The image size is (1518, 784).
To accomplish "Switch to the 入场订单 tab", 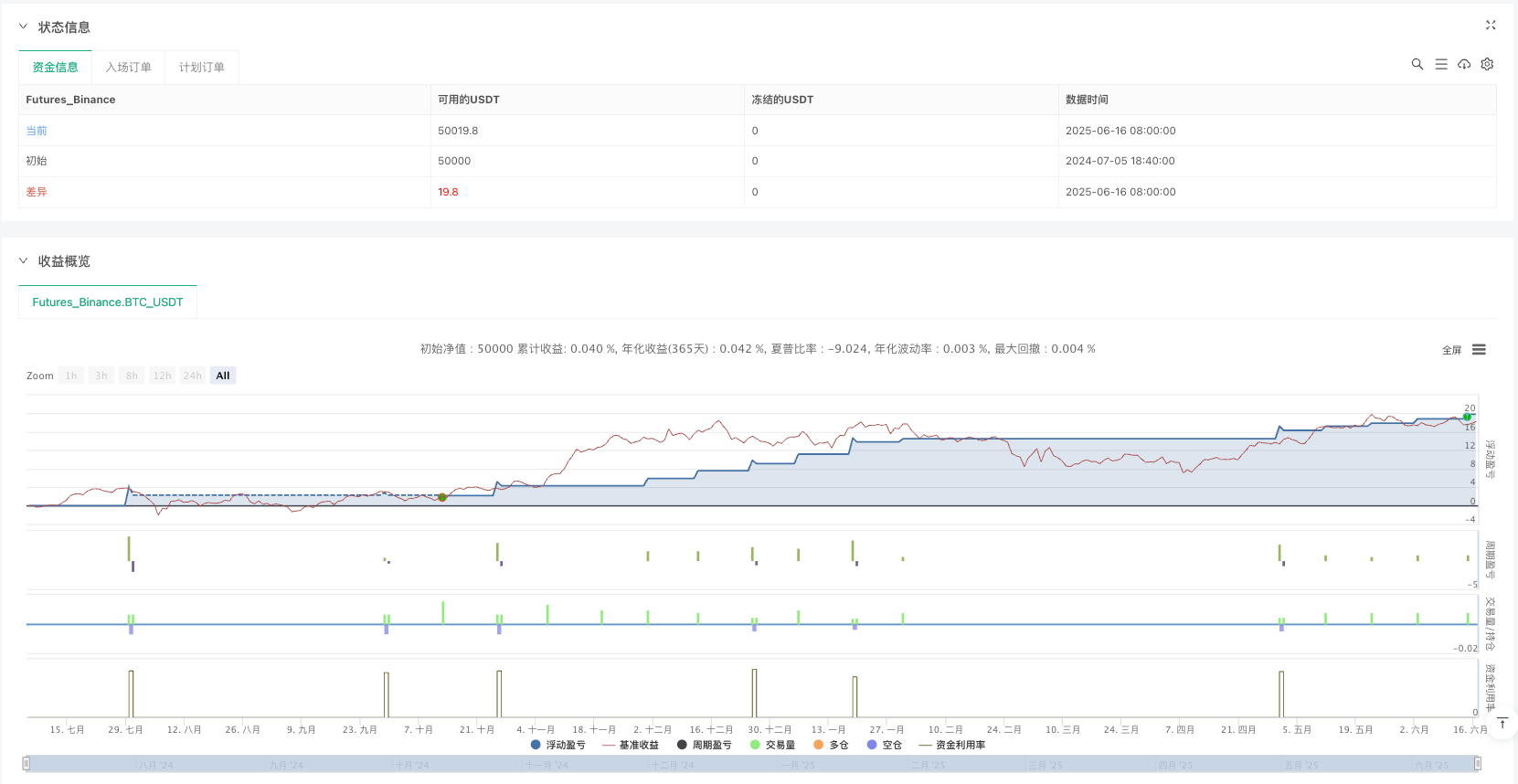I will (128, 68).
